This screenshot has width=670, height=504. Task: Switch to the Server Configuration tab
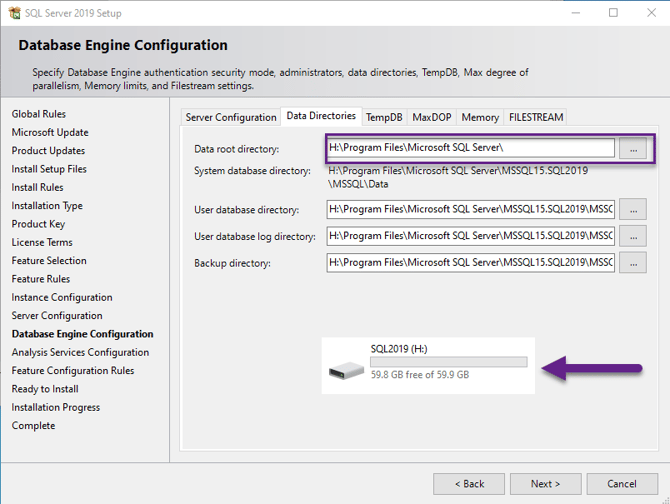coord(231,117)
